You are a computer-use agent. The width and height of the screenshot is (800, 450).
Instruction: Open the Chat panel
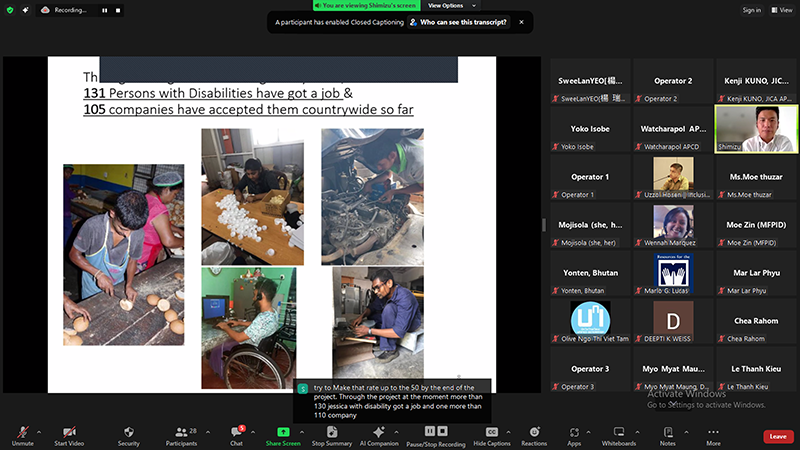click(x=236, y=431)
